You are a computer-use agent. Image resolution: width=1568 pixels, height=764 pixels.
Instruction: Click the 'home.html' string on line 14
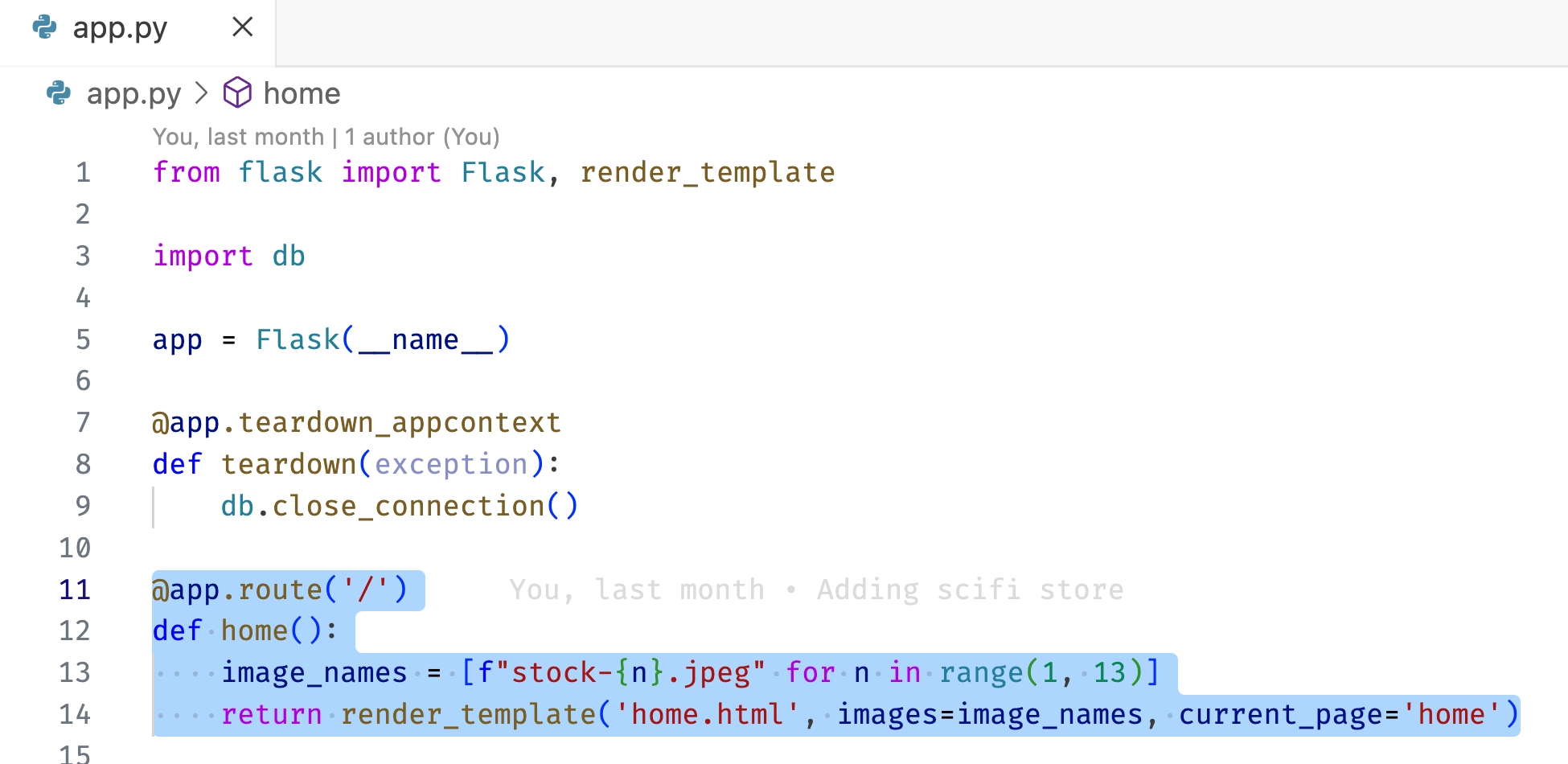point(708,713)
